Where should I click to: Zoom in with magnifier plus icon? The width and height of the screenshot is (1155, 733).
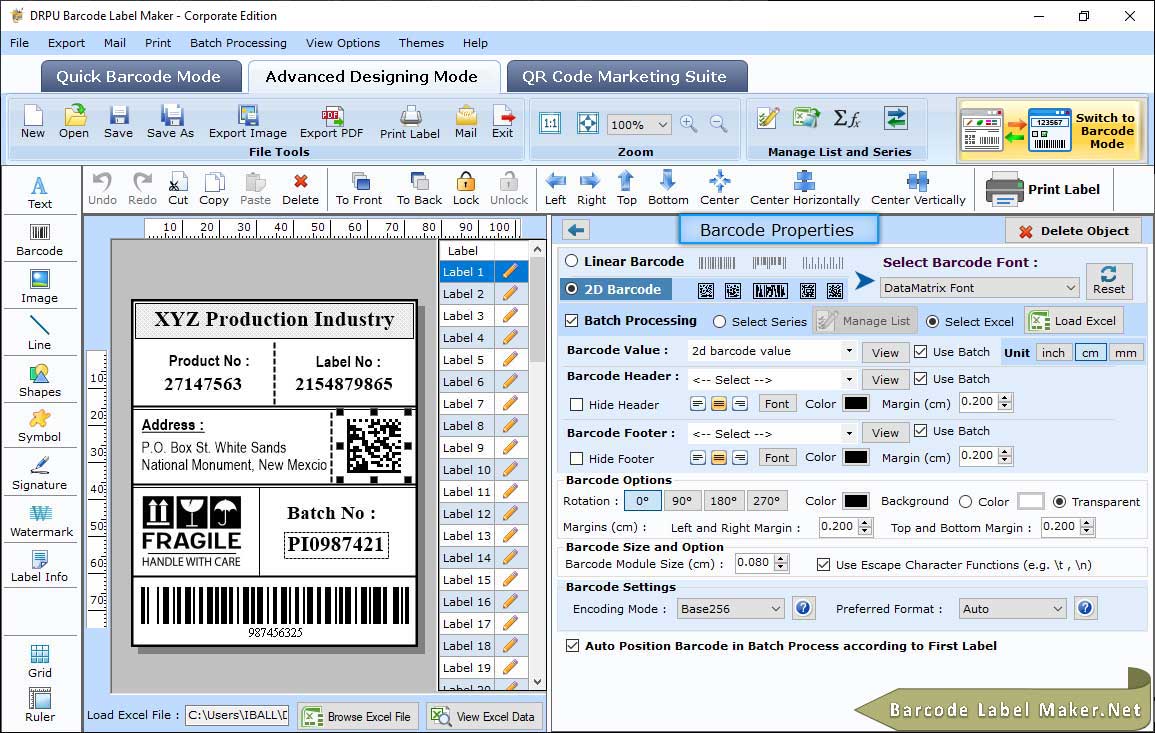coord(689,124)
